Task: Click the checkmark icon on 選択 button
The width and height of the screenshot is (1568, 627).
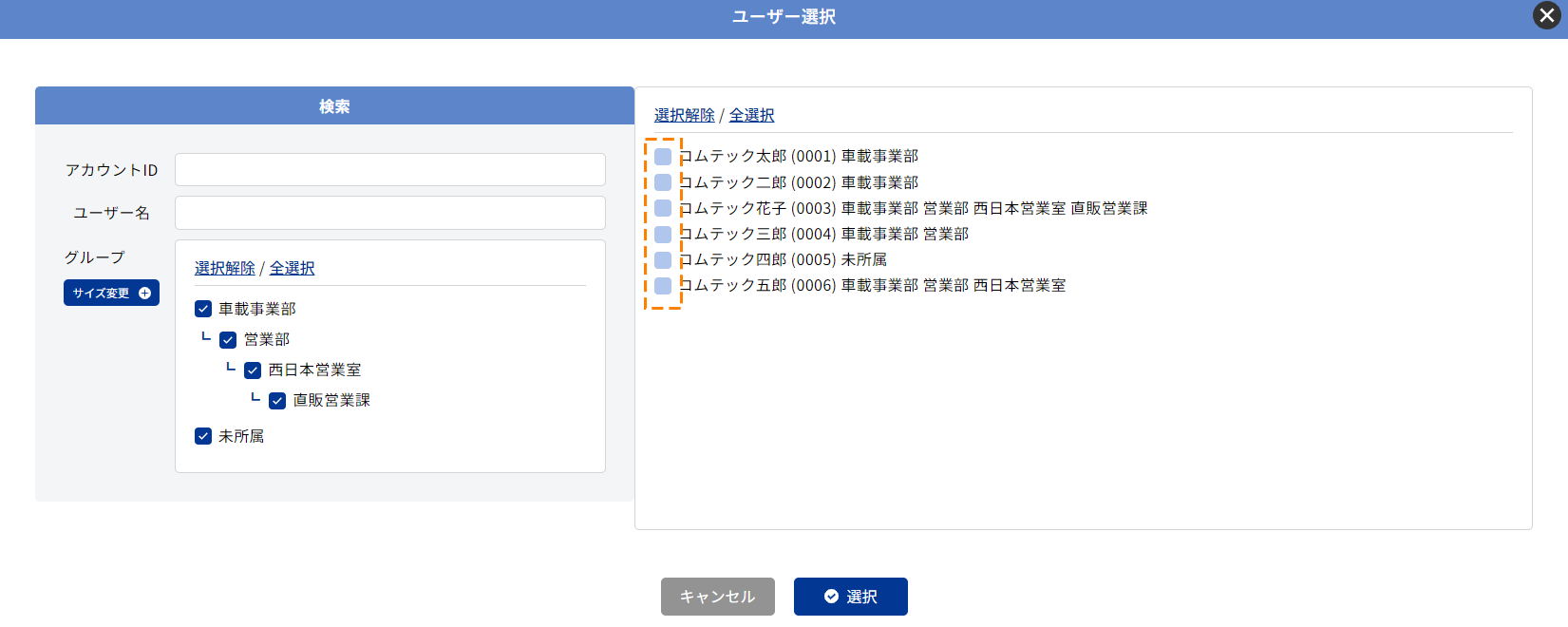Action: point(831,597)
